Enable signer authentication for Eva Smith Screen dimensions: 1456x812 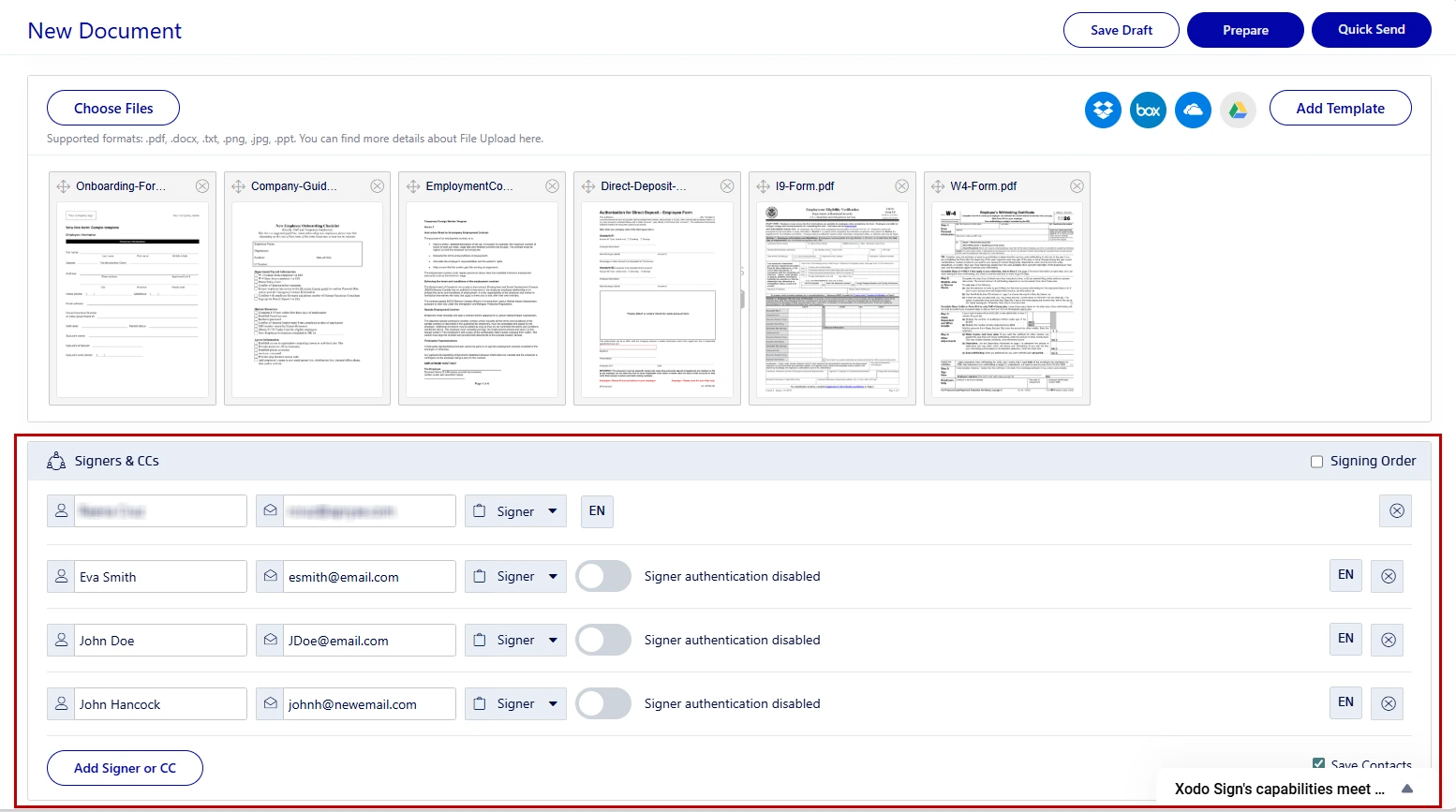point(602,576)
